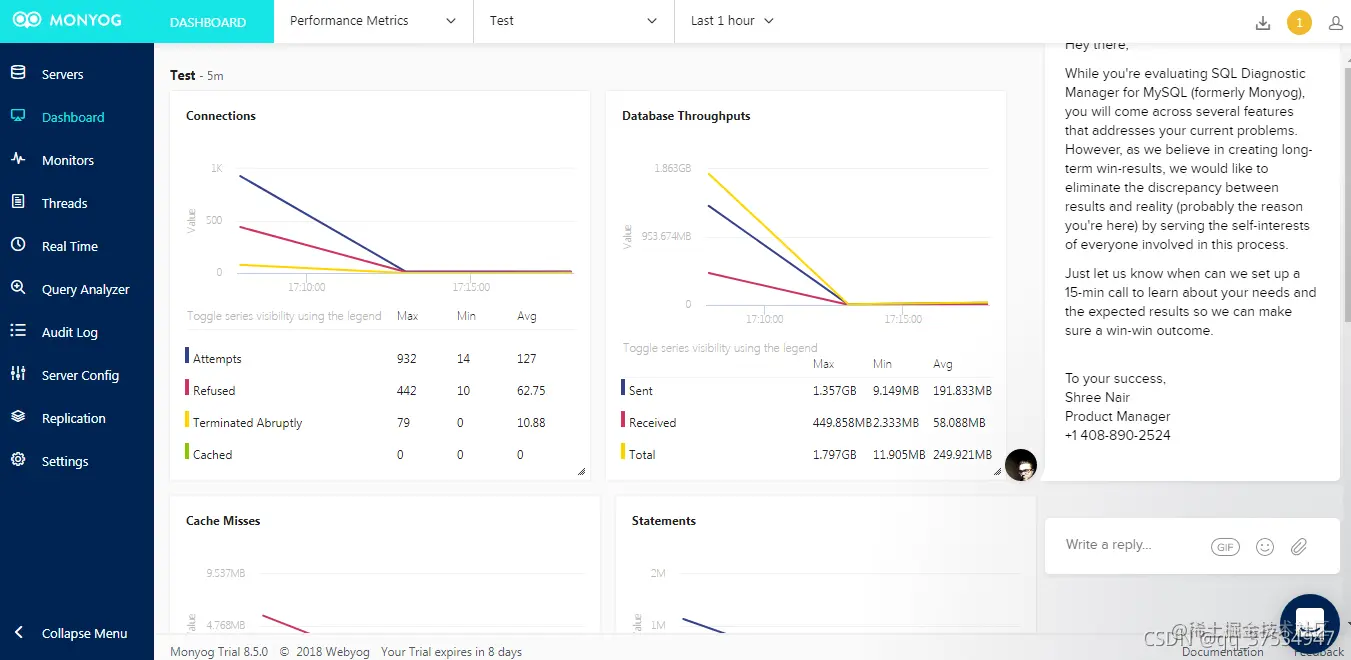Open the Servers icon in sidebar
This screenshot has height=660, width=1351.
(x=18, y=73)
